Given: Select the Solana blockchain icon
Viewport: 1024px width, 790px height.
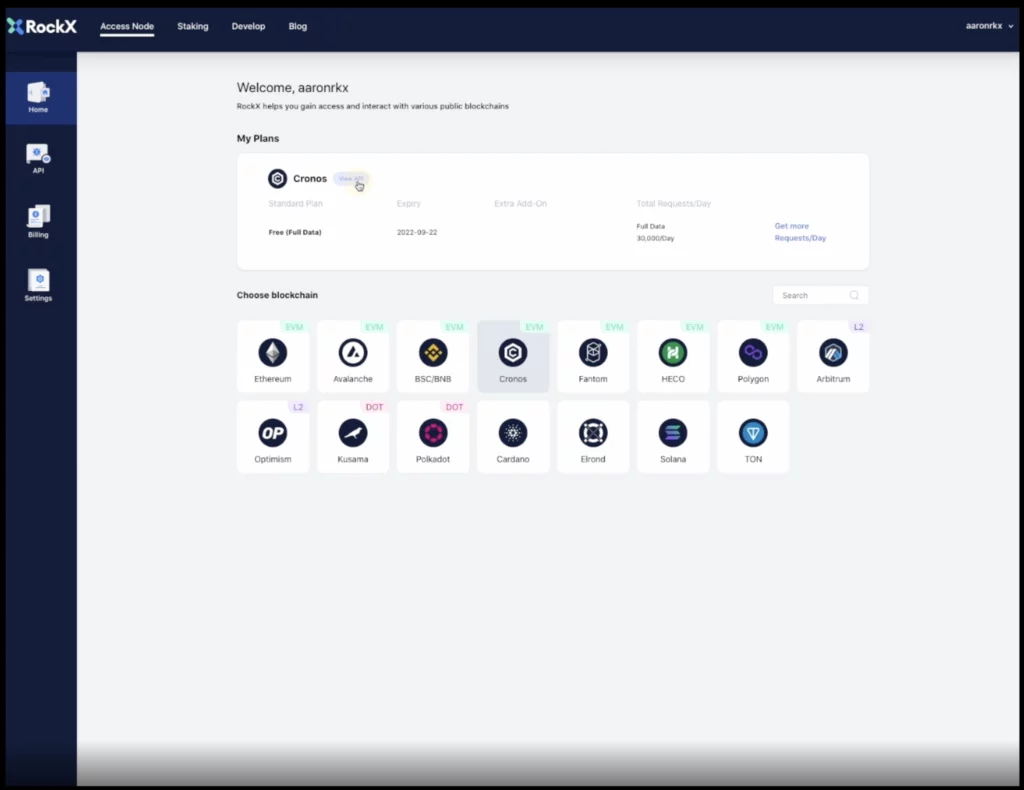Looking at the screenshot, I should pos(673,433).
